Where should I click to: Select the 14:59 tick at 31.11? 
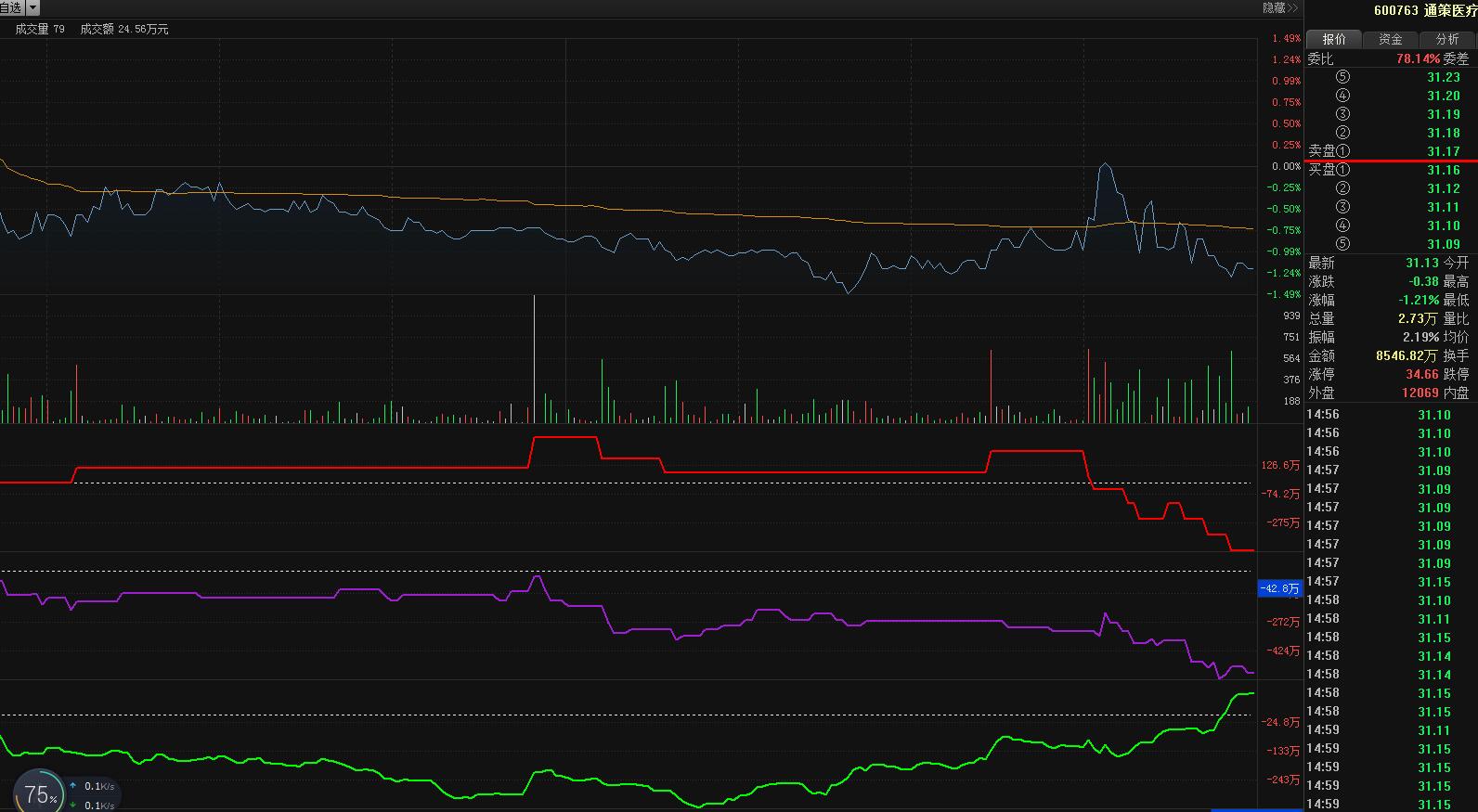[x=1379, y=730]
